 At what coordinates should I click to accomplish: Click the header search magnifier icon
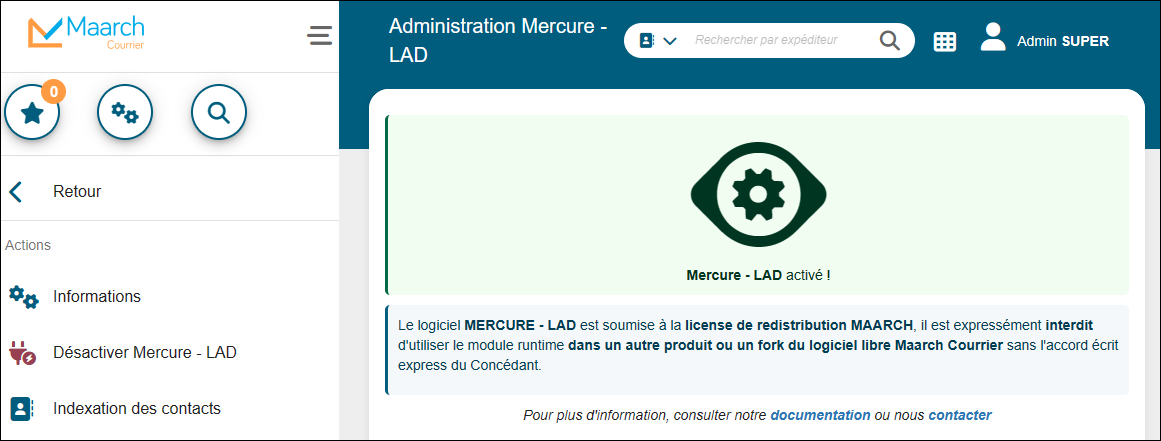pos(889,40)
